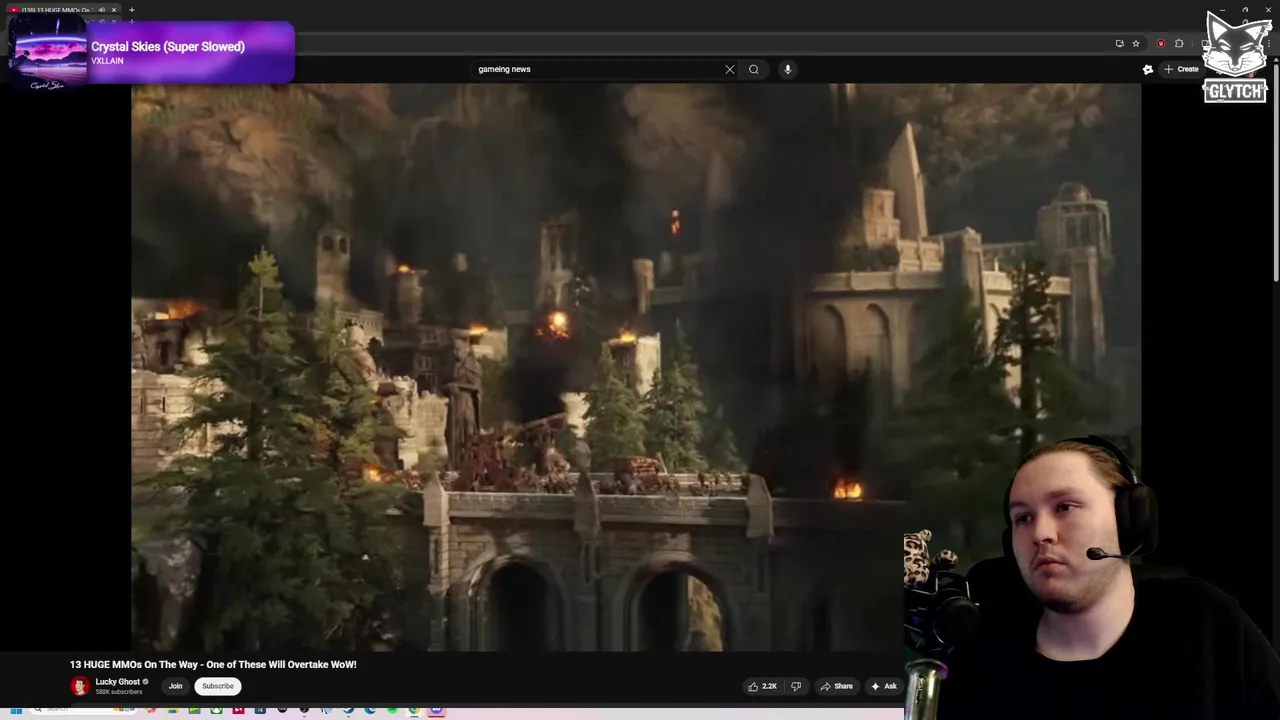Open the Ask button below the video
The width and height of the screenshot is (1280, 720).
click(x=884, y=686)
